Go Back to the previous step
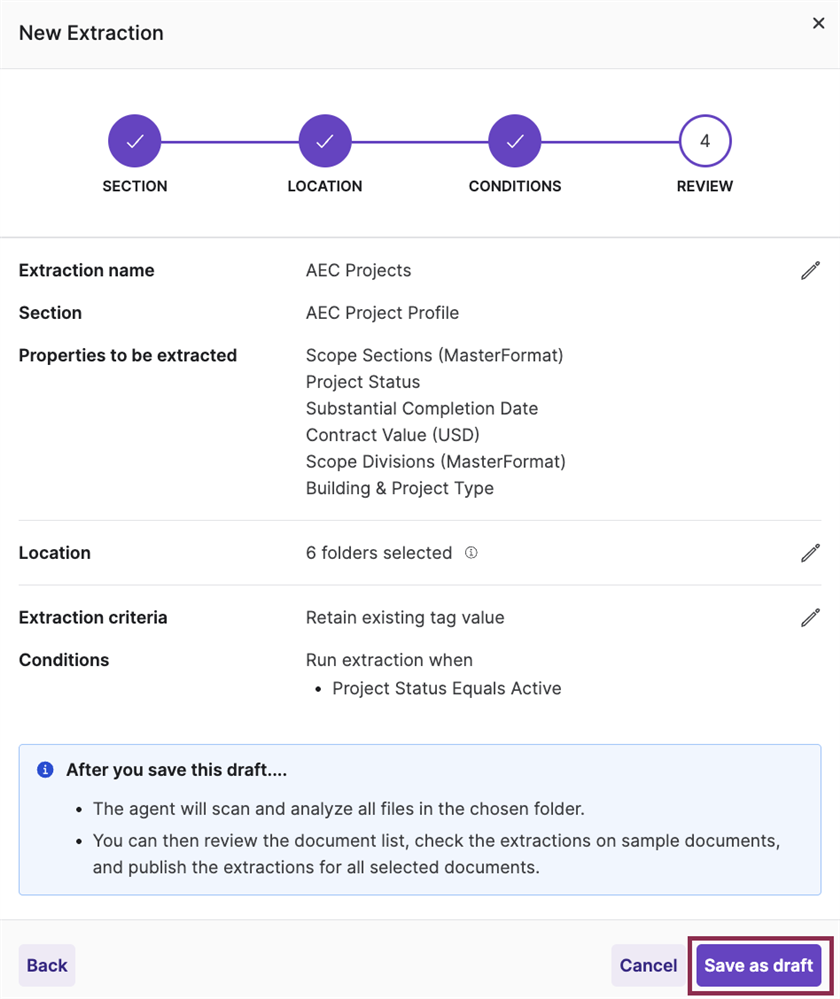Image resolution: width=840 pixels, height=999 pixels. pyautogui.click(x=47, y=965)
